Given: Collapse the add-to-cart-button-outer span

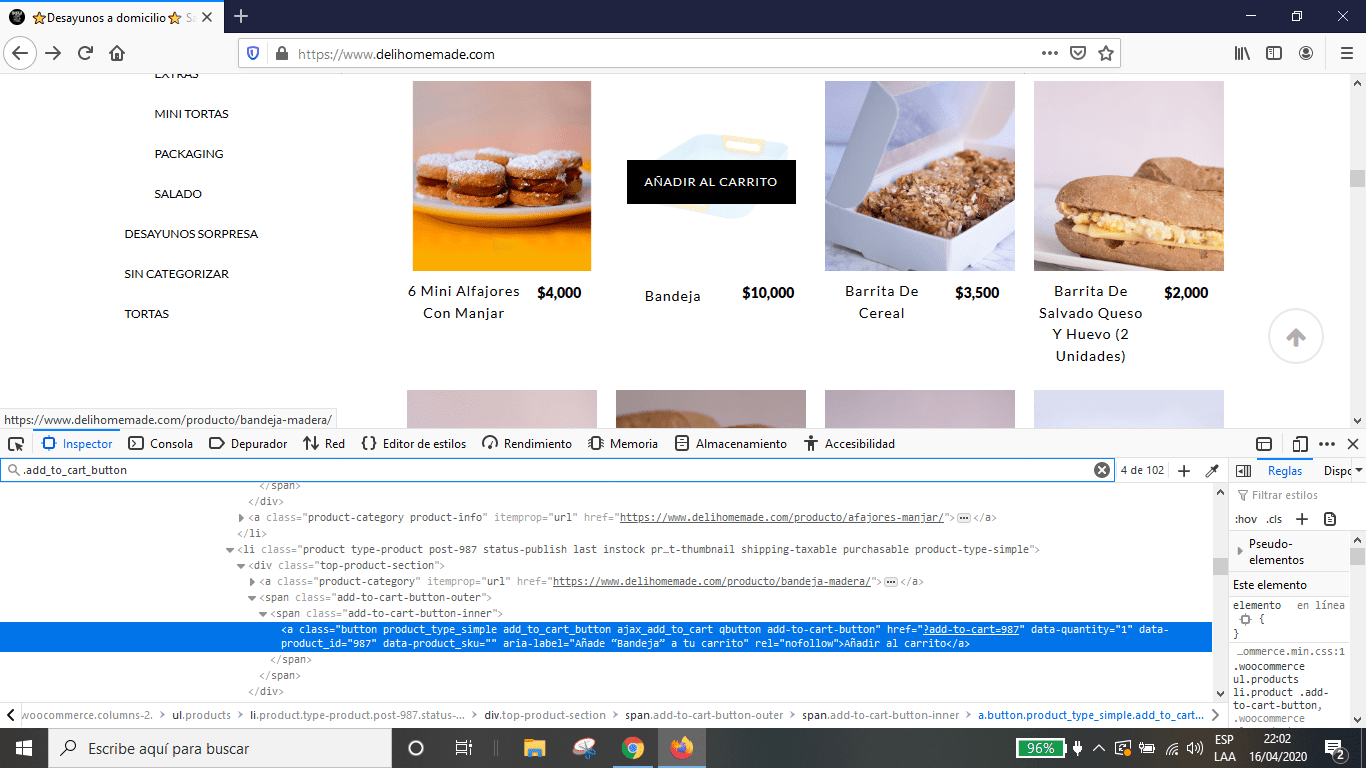Looking at the screenshot, I should coord(253,598).
